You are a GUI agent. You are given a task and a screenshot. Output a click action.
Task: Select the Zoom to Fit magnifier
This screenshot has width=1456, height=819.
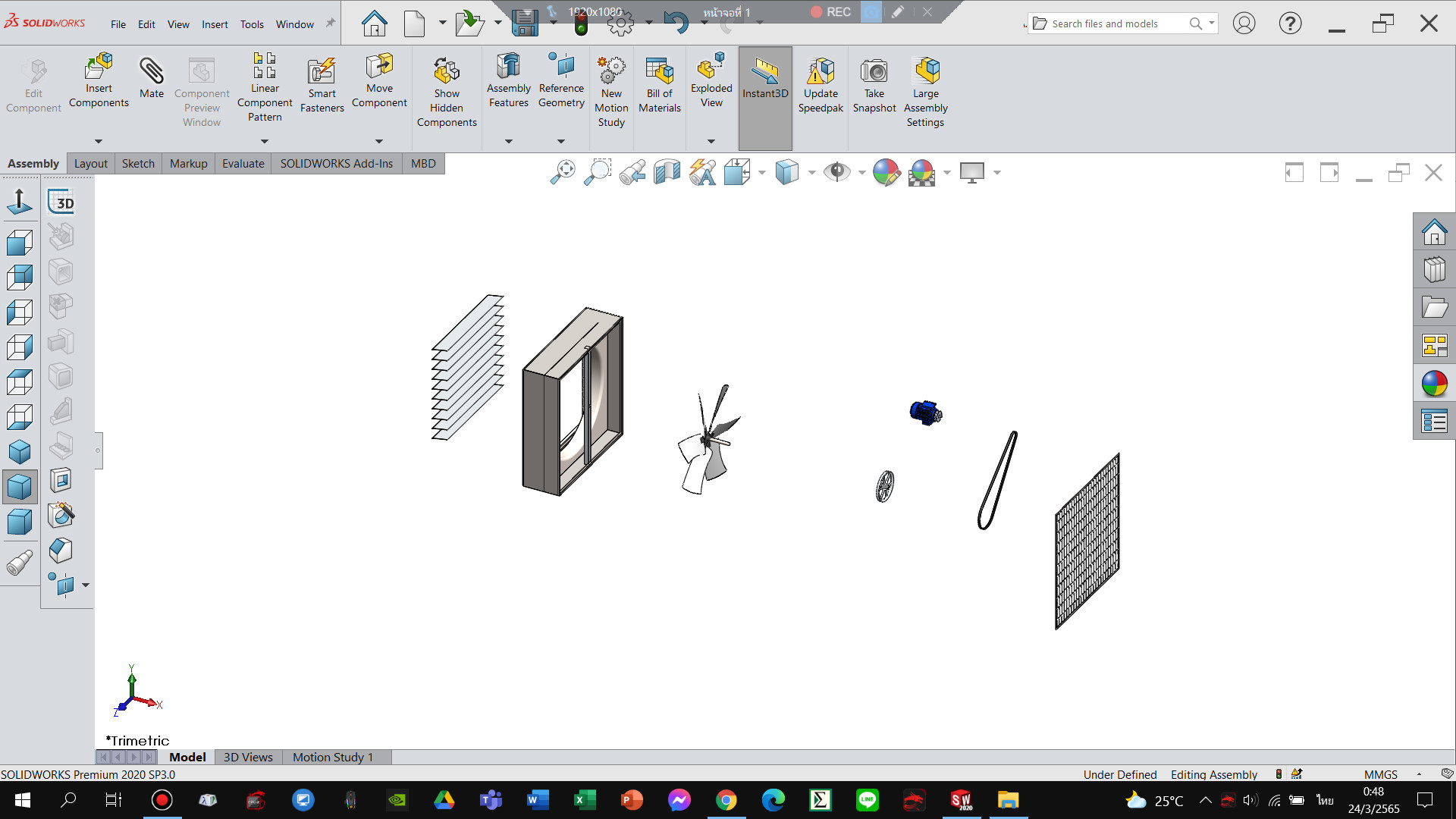(x=563, y=172)
